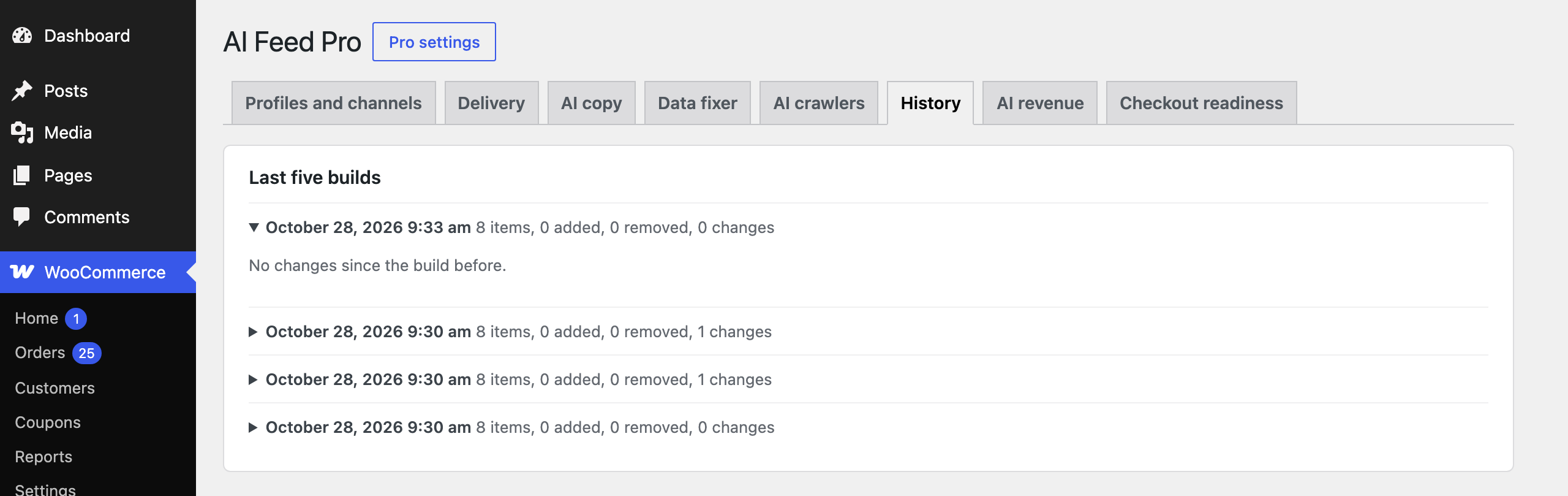The image size is (1568, 496).
Task: Open WooCommerce Customers submenu
Action: click(55, 388)
